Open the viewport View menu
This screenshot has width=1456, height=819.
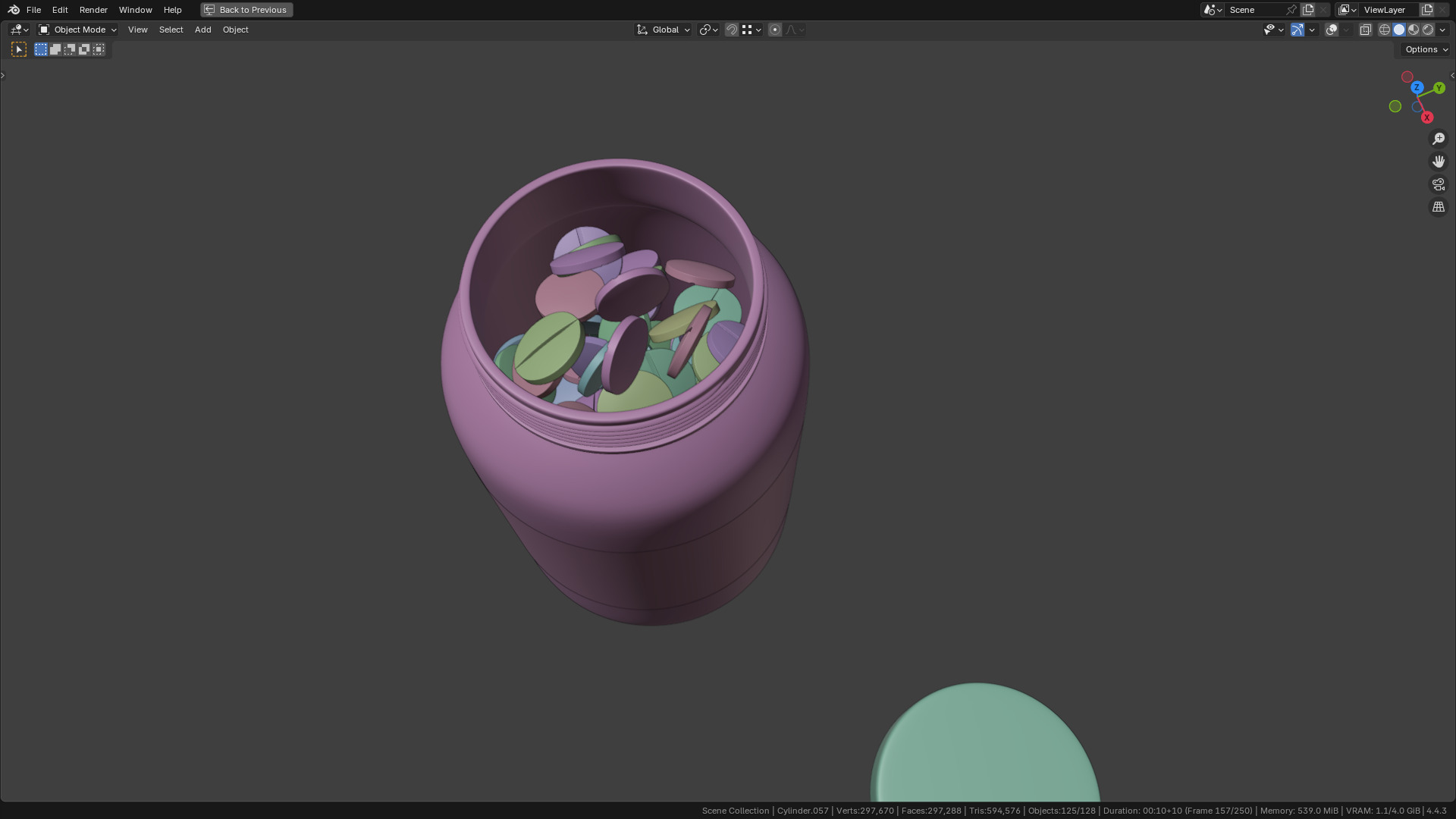point(137,30)
